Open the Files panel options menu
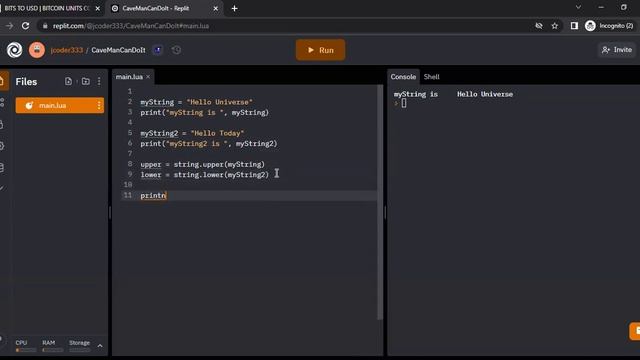Viewport: 640px width, 360px height. click(99, 81)
